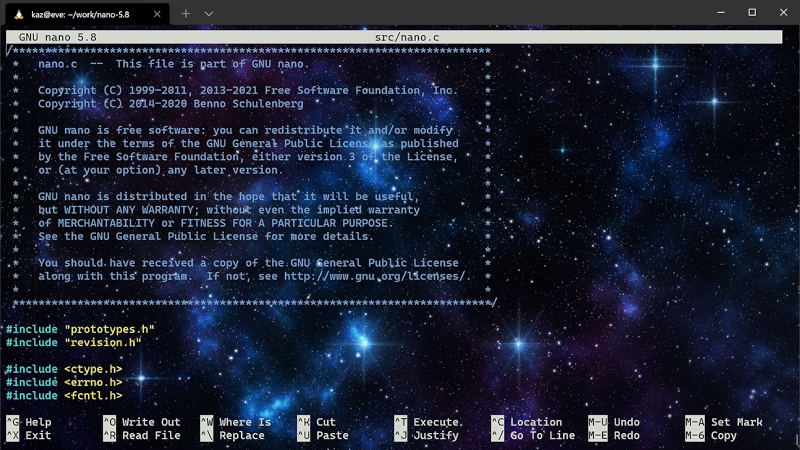Place cursor on #include <fcntl.h> line
Image resolution: width=800 pixels, height=450 pixels.
pyautogui.click(x=64, y=395)
